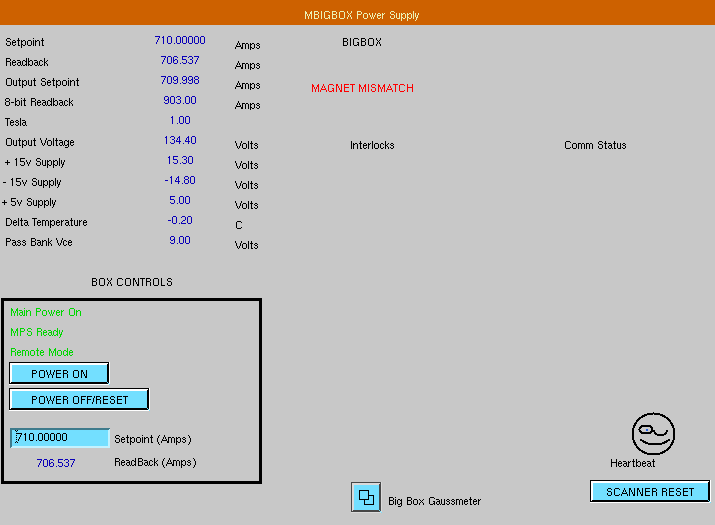The image size is (715, 525).
Task: Click the -15v Supply value -14.80
Action: (180, 181)
